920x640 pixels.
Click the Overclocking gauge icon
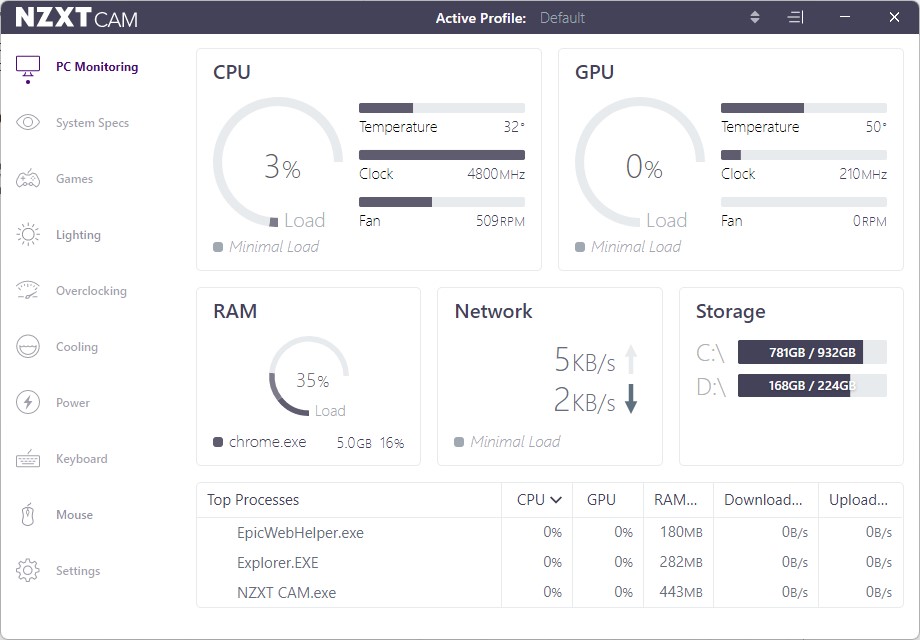28,291
